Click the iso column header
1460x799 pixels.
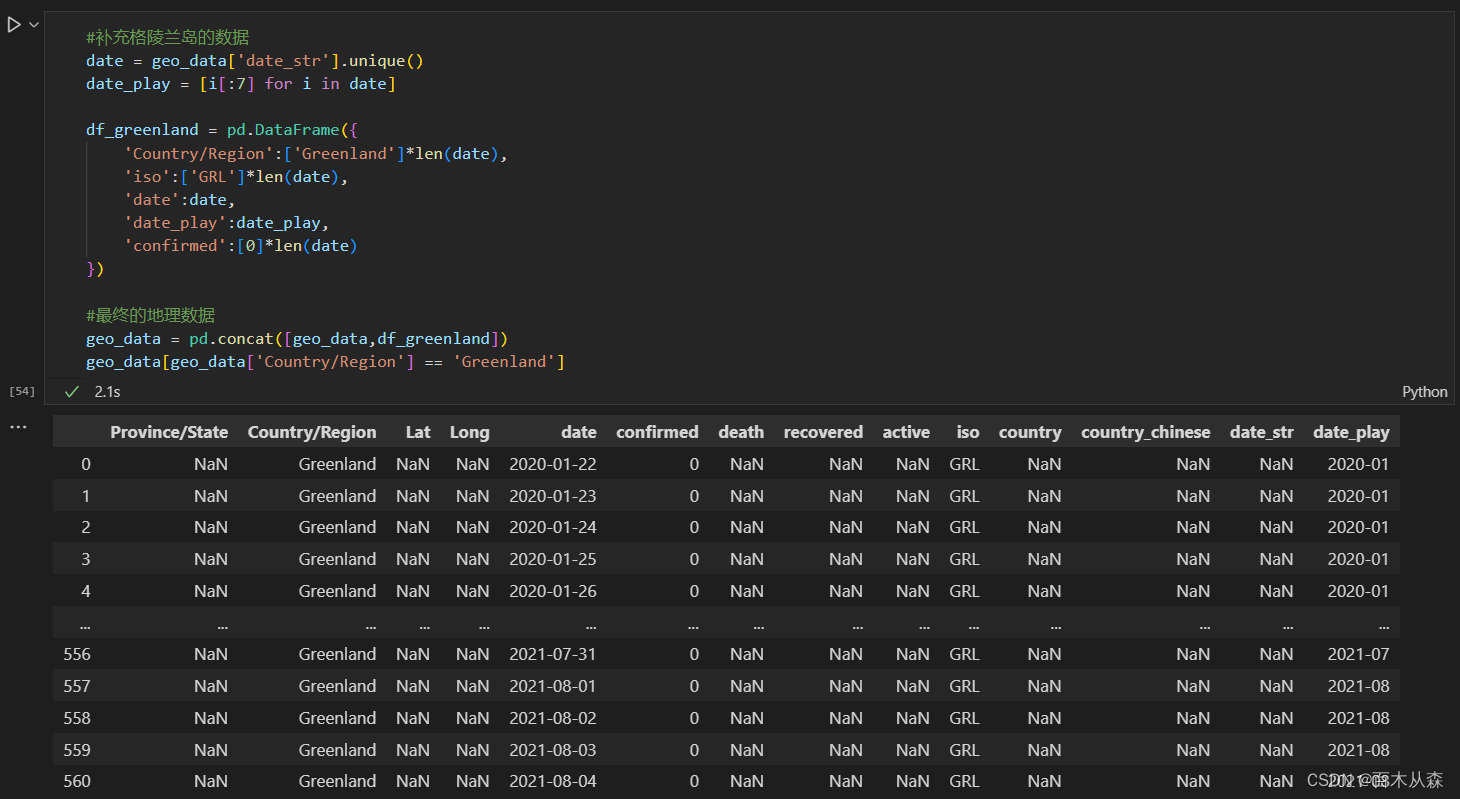[968, 432]
